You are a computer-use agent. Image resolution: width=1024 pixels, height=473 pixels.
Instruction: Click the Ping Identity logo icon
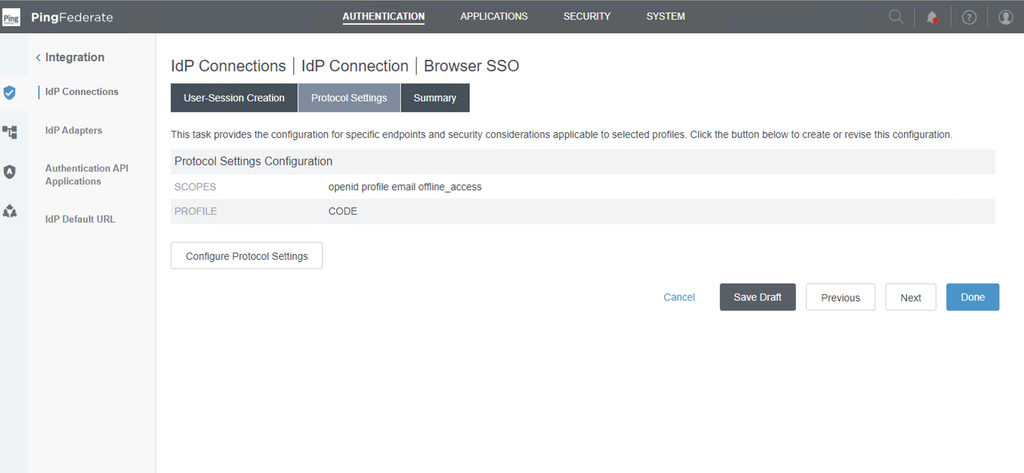coord(12,17)
